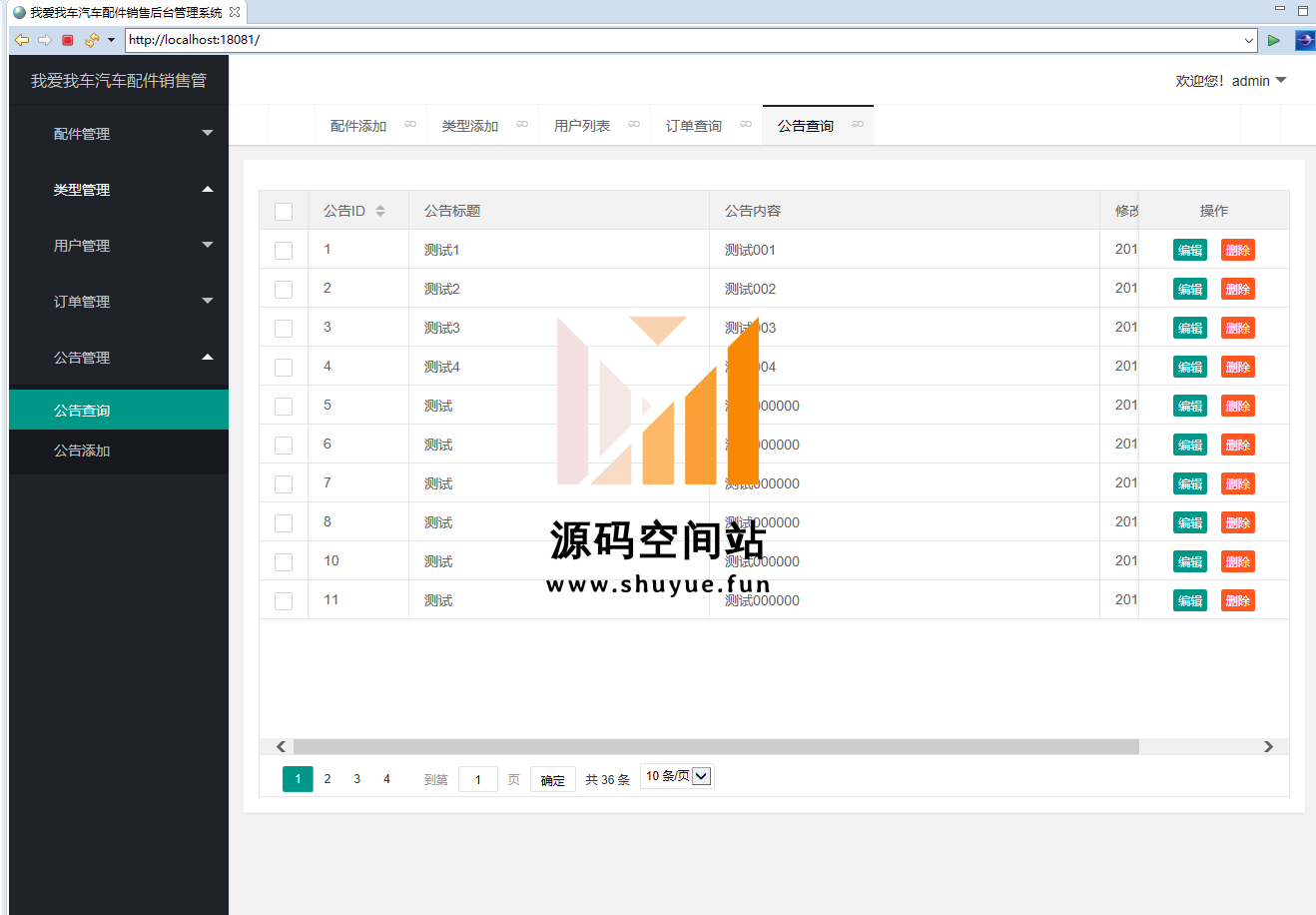Click the refresh page icon
Image resolution: width=1316 pixels, height=915 pixels.
(x=92, y=40)
